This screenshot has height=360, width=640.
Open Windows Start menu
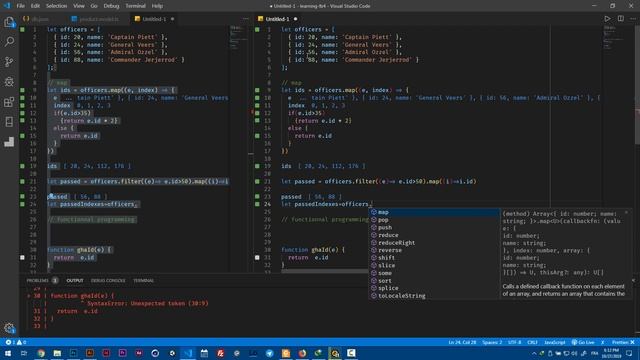(8, 353)
